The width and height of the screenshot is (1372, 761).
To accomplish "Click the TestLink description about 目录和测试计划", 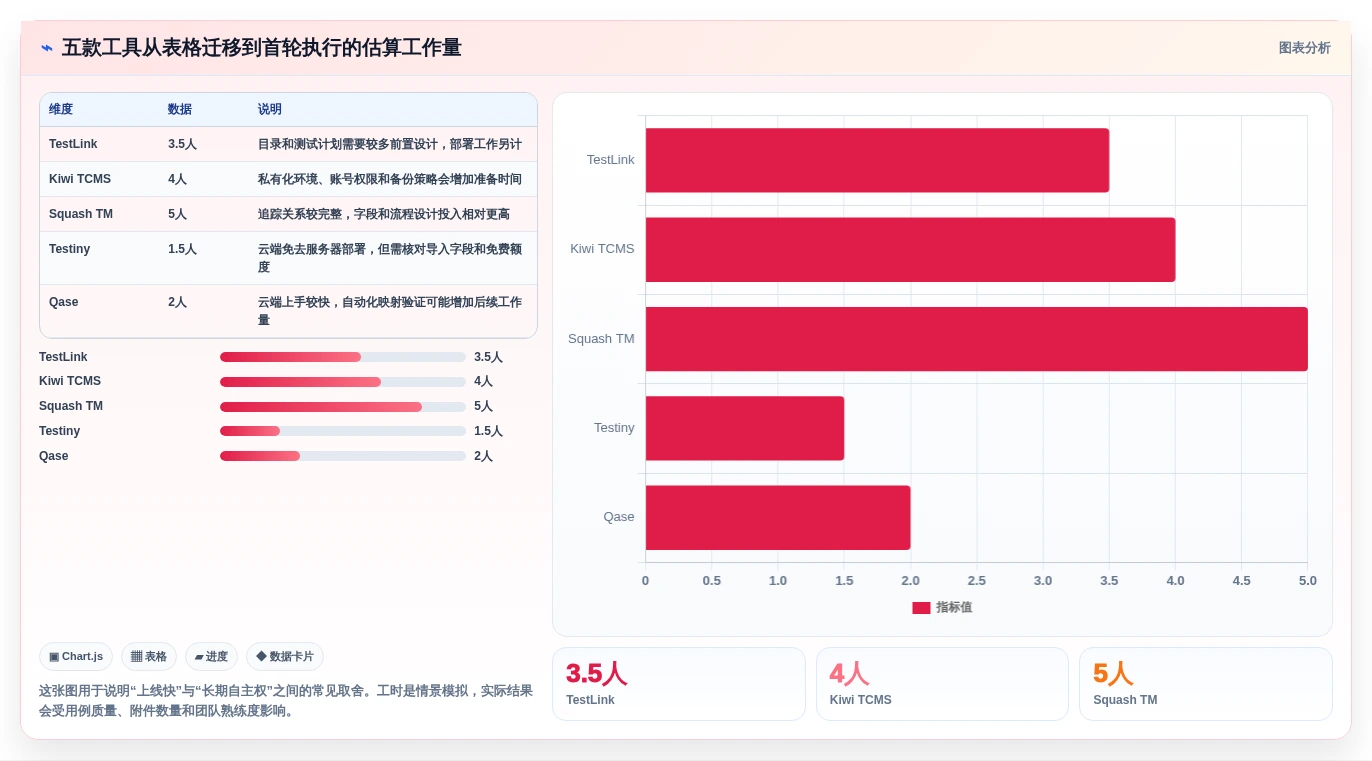I will [x=390, y=144].
